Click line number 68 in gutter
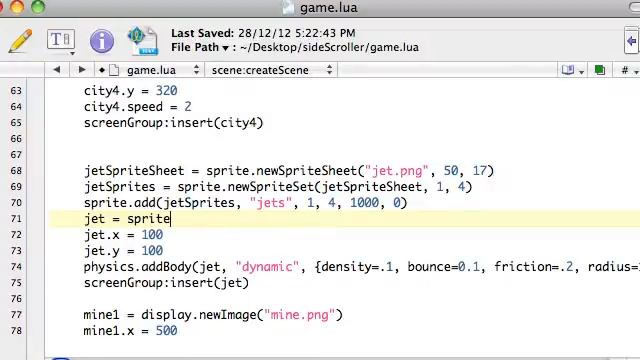Image resolution: width=640 pixels, height=360 pixels. (x=16, y=171)
